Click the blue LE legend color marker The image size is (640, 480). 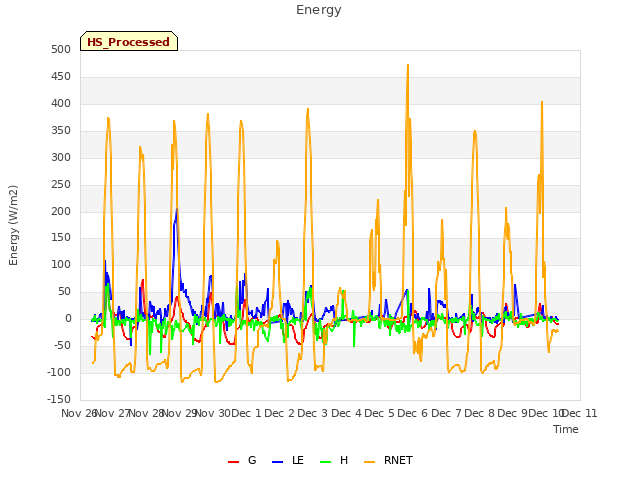tap(277, 462)
